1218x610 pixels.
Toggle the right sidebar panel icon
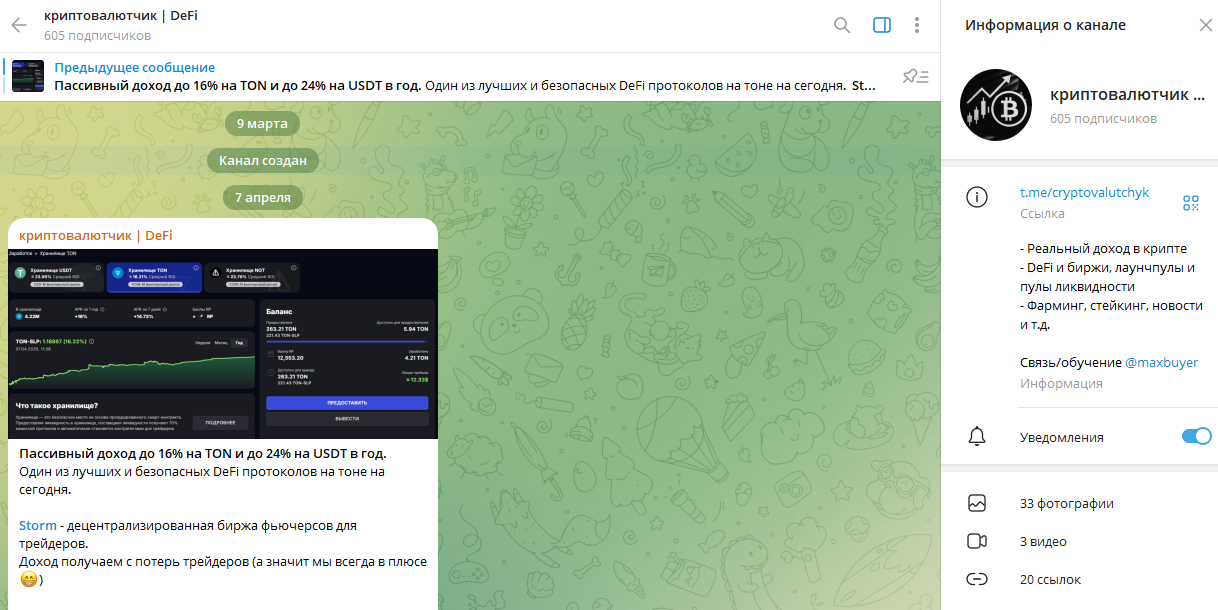click(882, 25)
